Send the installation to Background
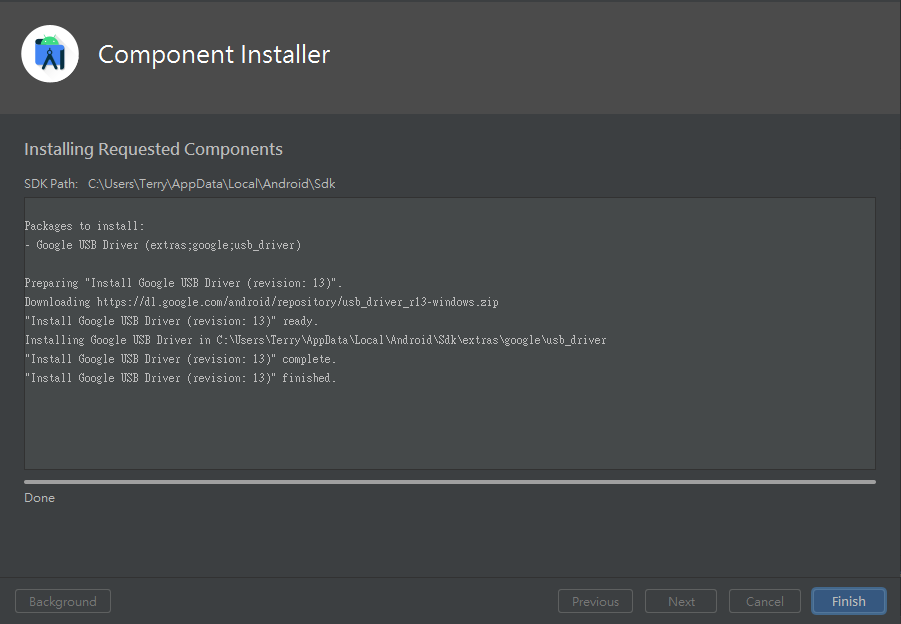The width and height of the screenshot is (901, 624). coord(63,601)
